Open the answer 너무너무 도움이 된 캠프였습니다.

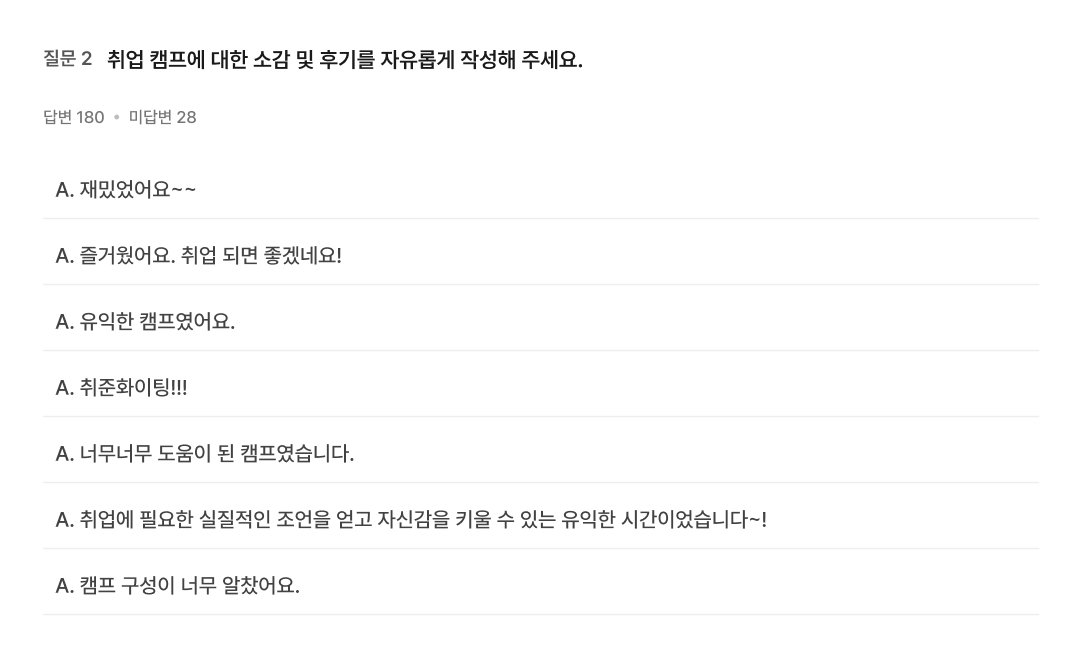tap(541, 453)
